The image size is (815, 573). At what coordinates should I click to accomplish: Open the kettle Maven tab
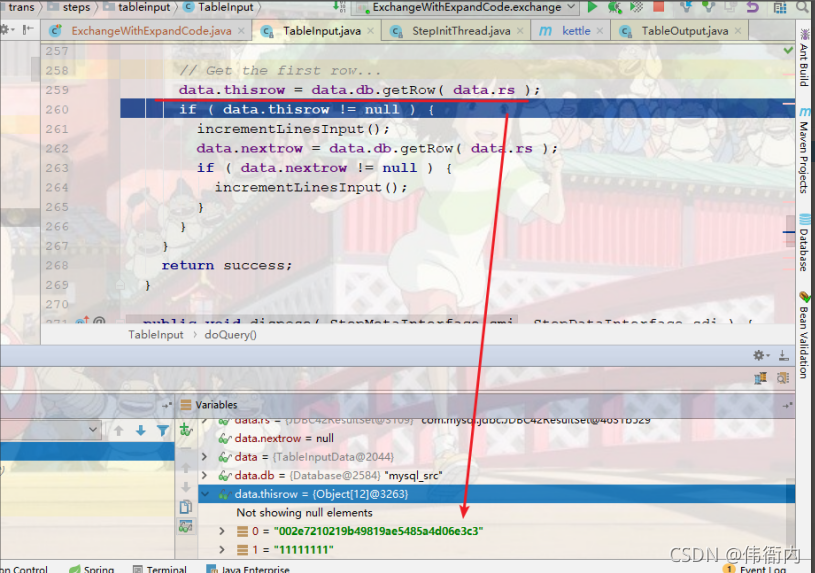tap(571, 31)
